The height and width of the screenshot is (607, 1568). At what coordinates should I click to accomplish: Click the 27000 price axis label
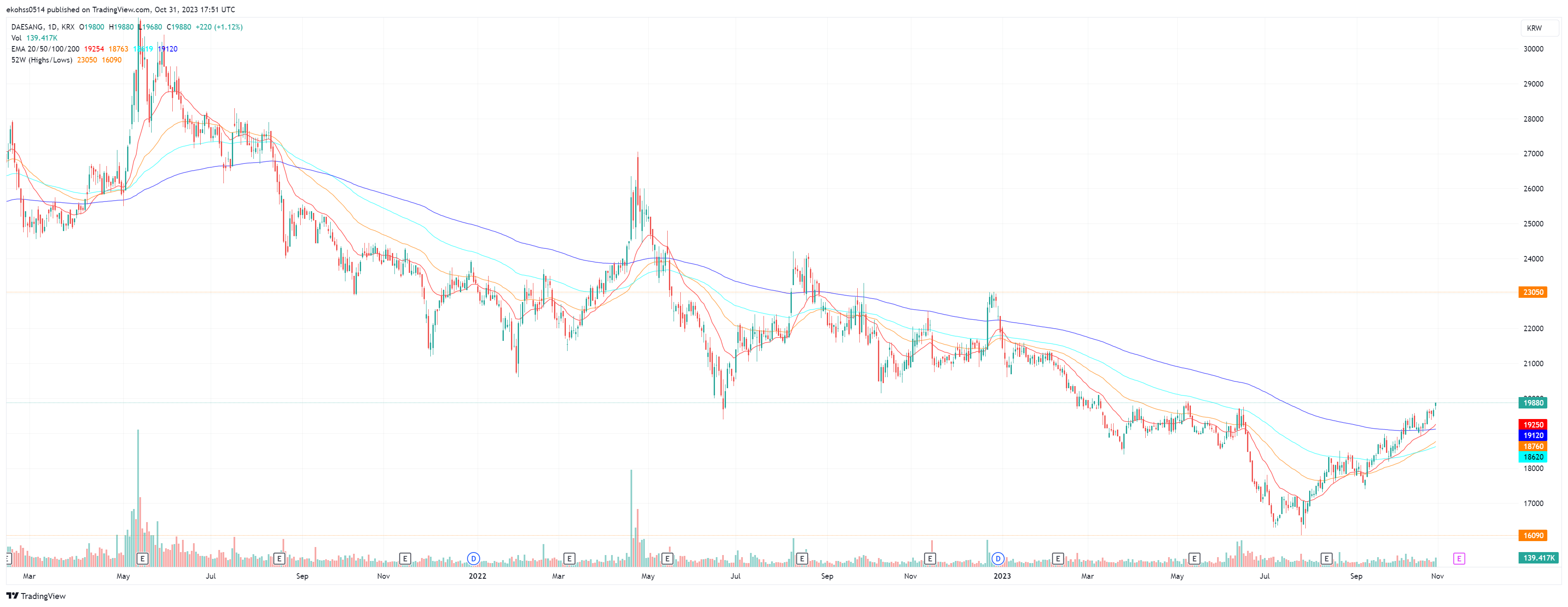click(x=1533, y=154)
